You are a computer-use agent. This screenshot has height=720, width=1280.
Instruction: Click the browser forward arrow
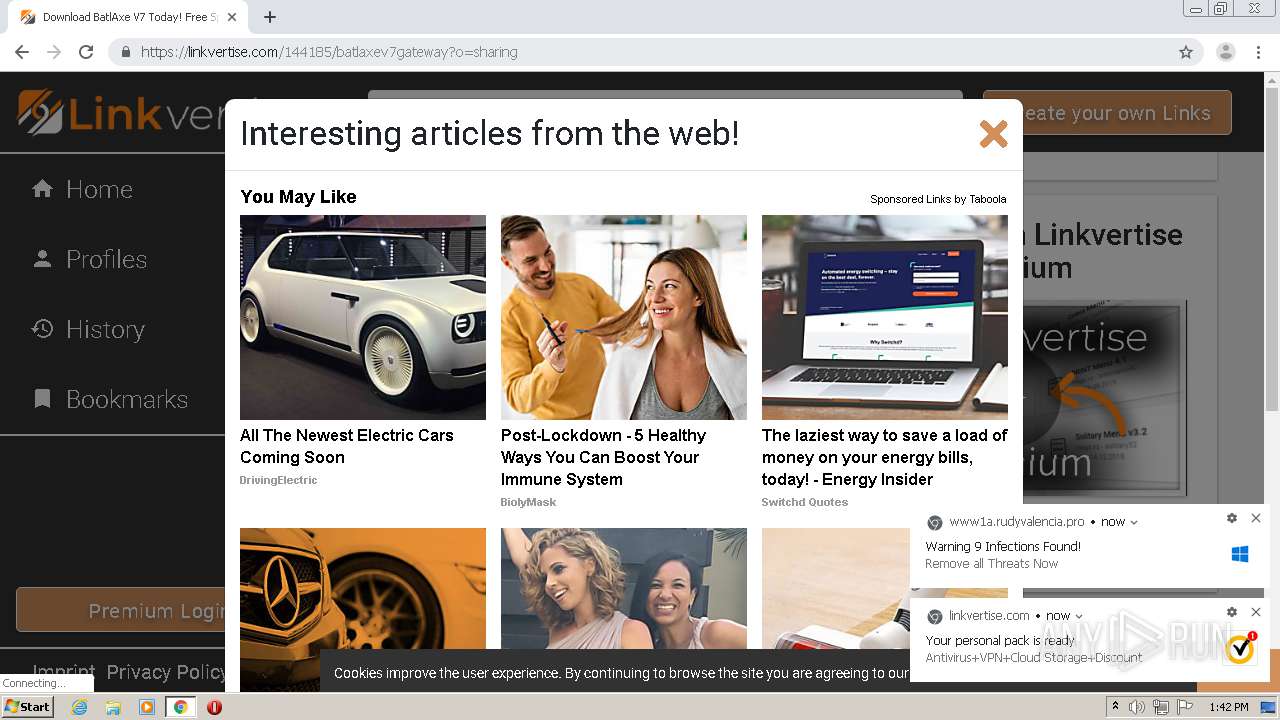tap(54, 52)
